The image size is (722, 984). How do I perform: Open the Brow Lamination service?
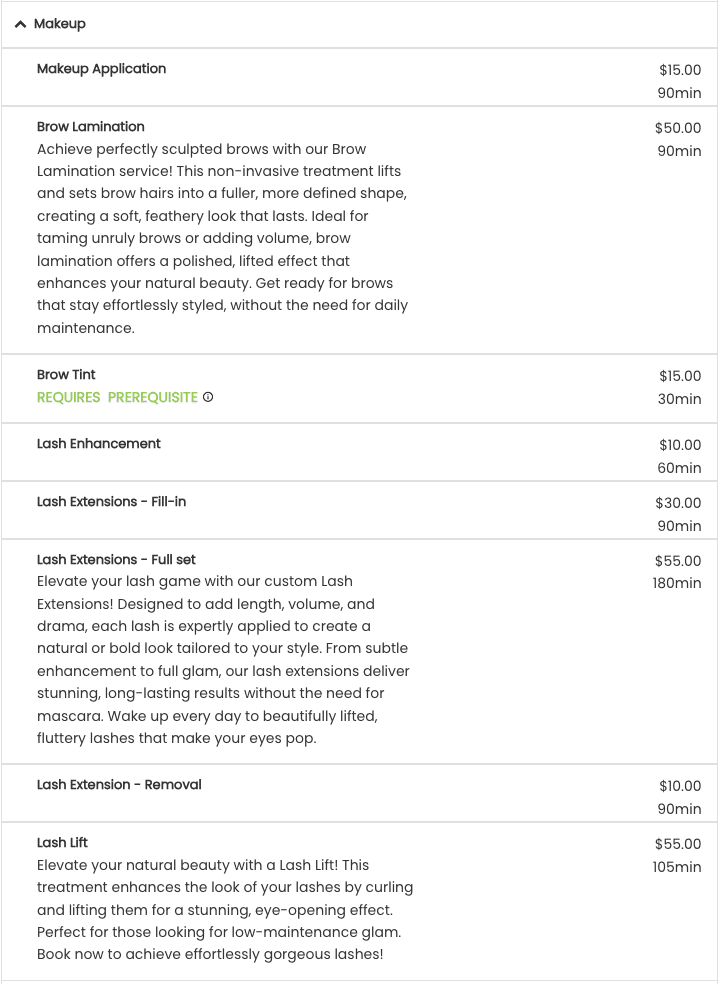(90, 126)
